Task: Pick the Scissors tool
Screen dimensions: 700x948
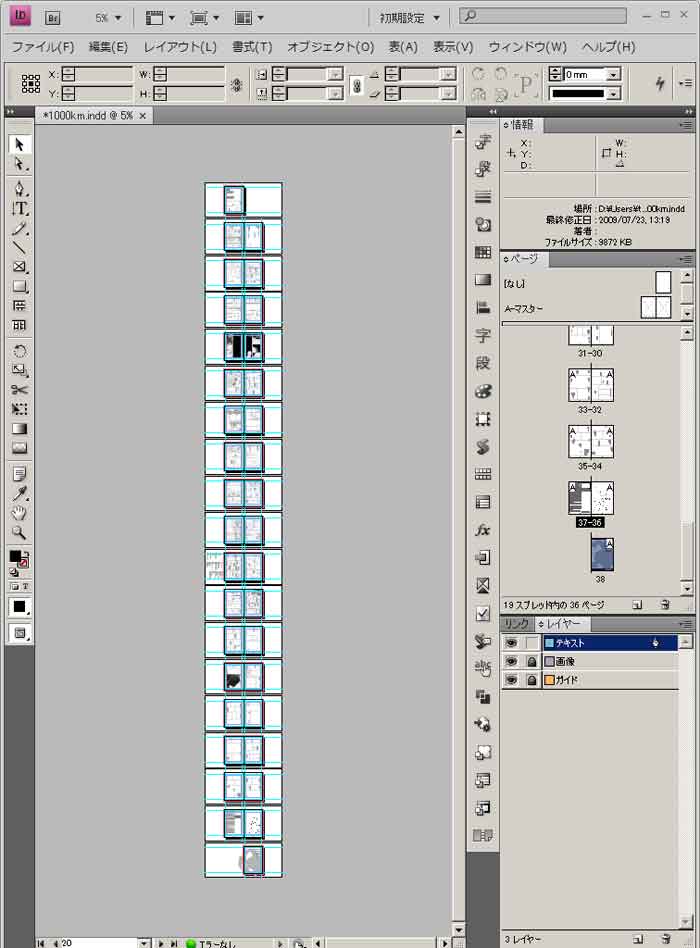Action: tap(19, 390)
